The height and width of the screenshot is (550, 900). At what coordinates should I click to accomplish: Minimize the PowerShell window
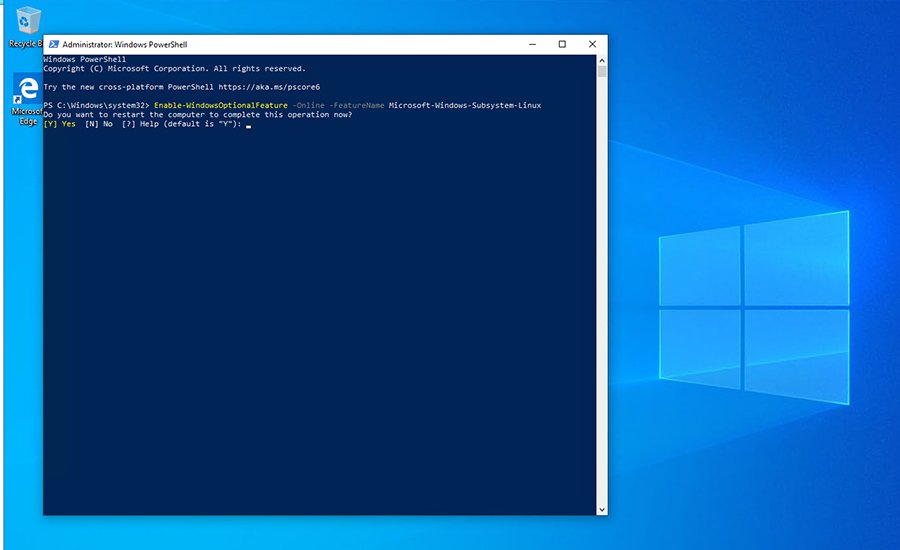tap(532, 44)
